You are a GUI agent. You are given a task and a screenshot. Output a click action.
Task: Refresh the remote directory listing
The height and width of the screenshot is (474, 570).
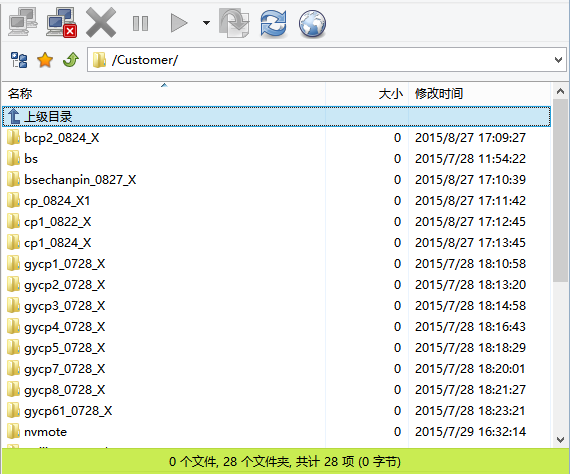pos(273,23)
